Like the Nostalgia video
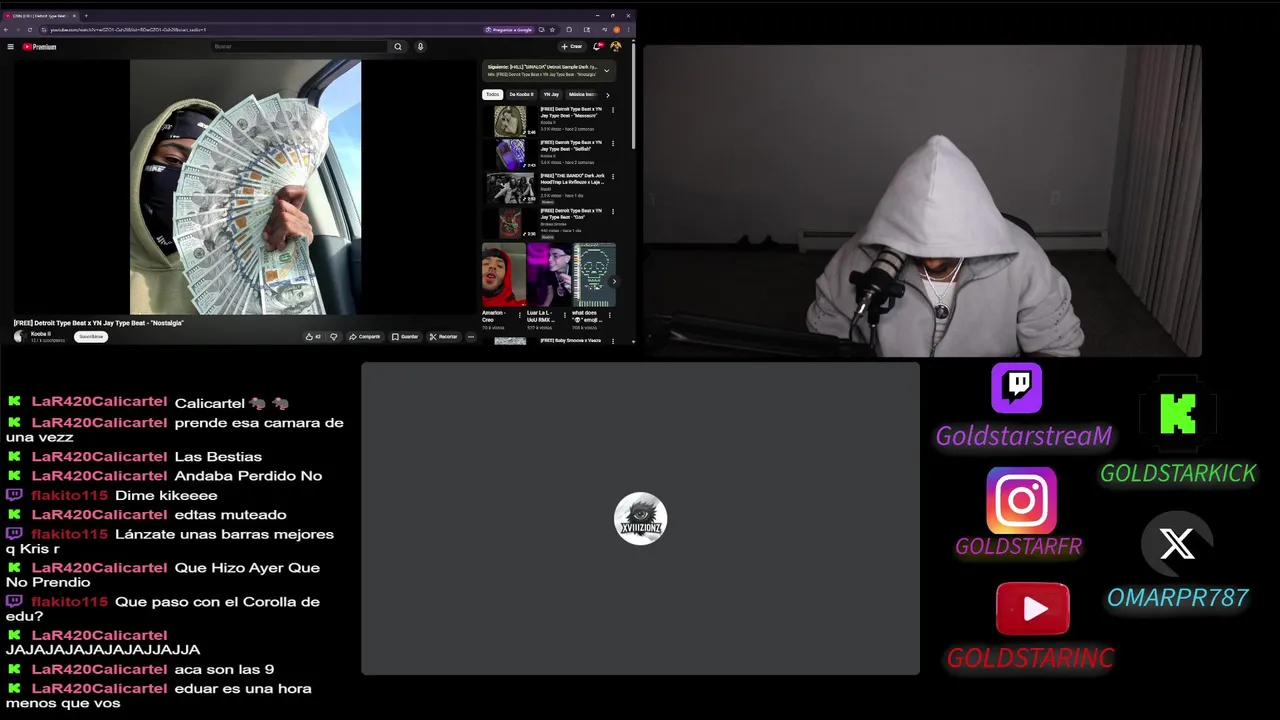This screenshot has height=720, width=1280. pyautogui.click(x=313, y=337)
